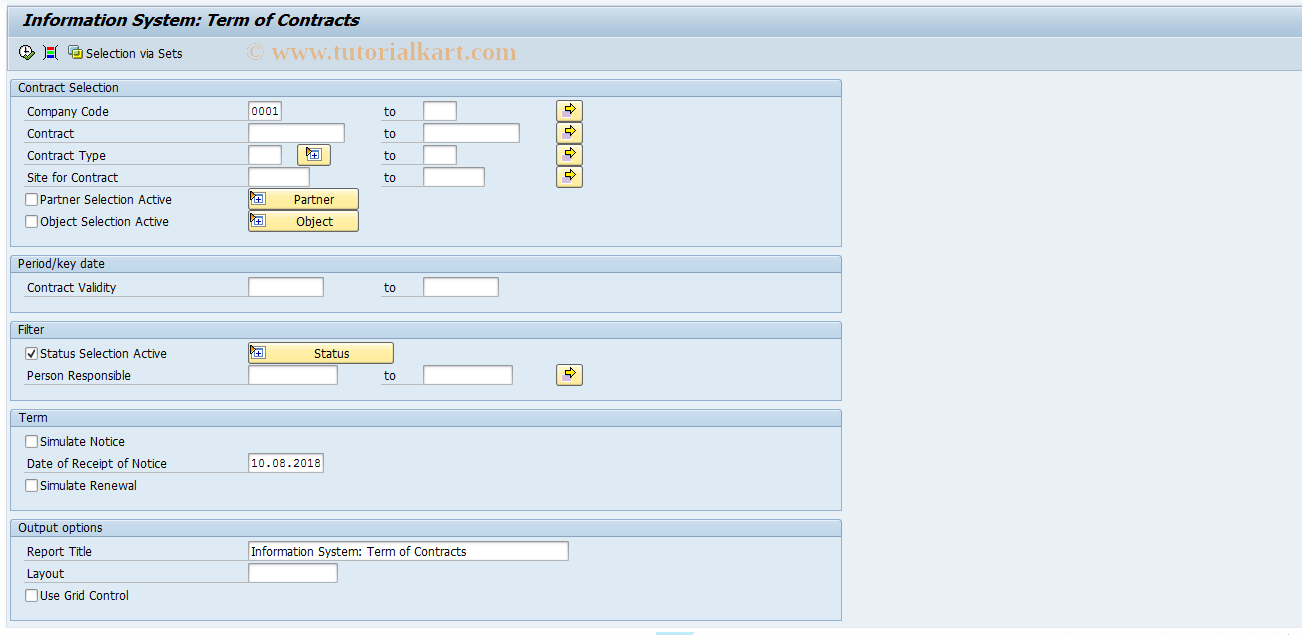Viewport: 1302px width, 635px height.
Task: Open multiple selection for Person Responsible
Action: tap(569, 375)
